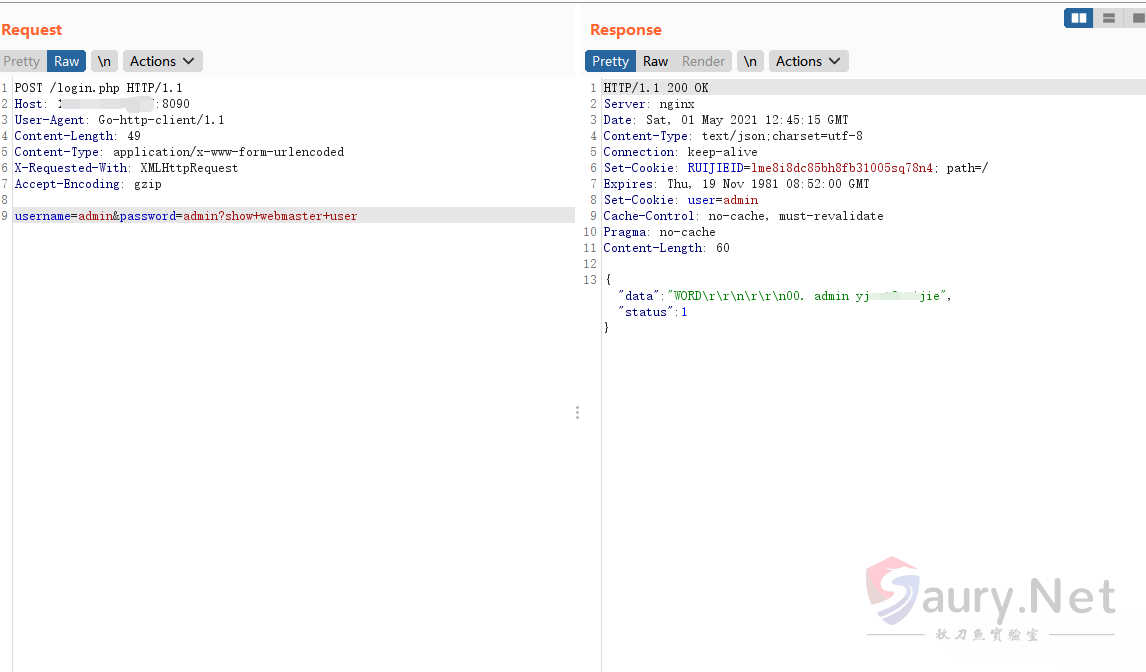Click the three-dot pane divider handle
1146x672 pixels.
[577, 412]
